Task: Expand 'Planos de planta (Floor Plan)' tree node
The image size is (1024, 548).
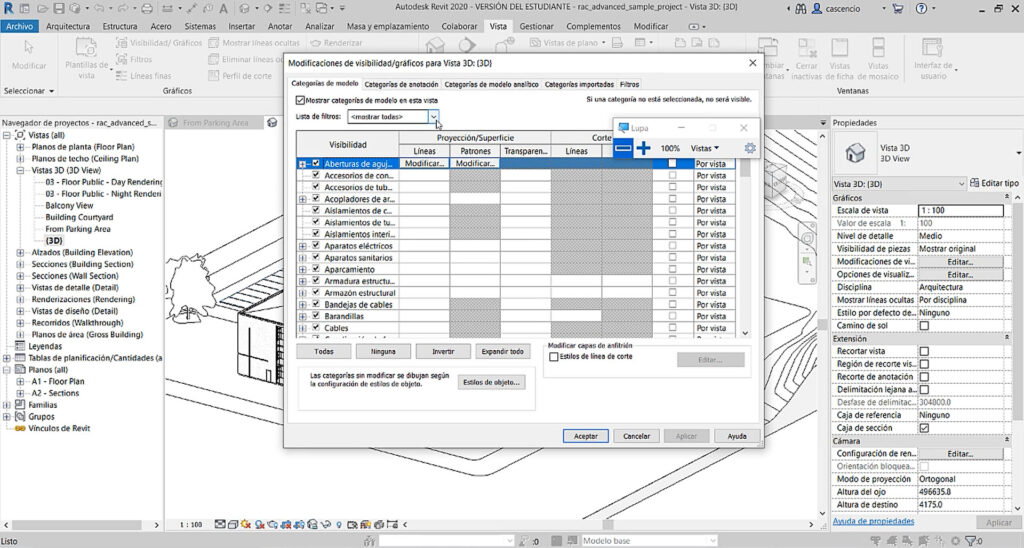Action: [x=21, y=147]
